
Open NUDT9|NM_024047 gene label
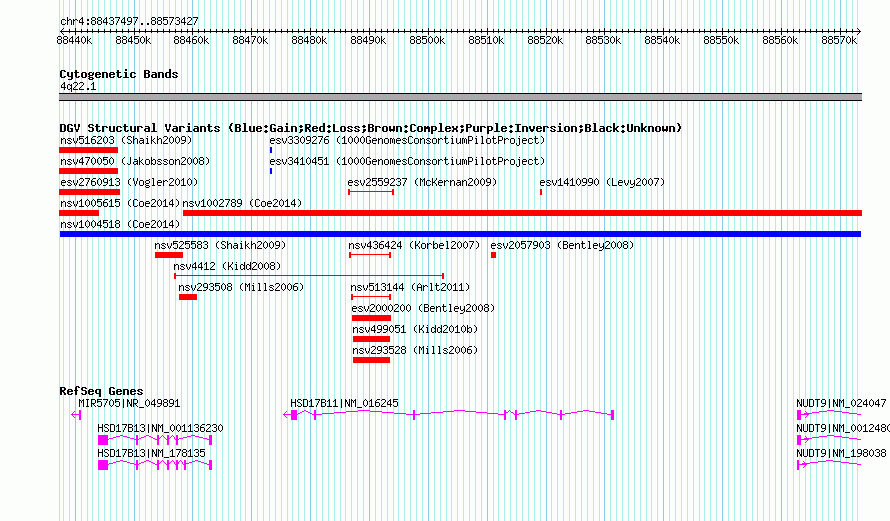pos(841,404)
